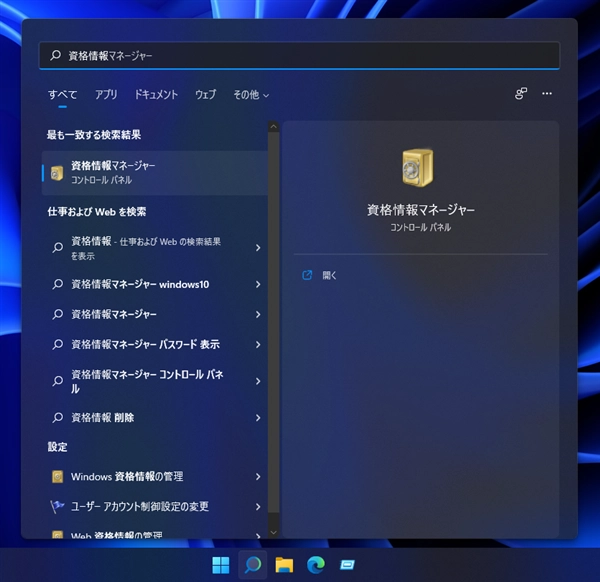The height and width of the screenshot is (582, 600).
Task: Click the safe icon beside Windows 資格情報の管理
Action: coord(57,477)
